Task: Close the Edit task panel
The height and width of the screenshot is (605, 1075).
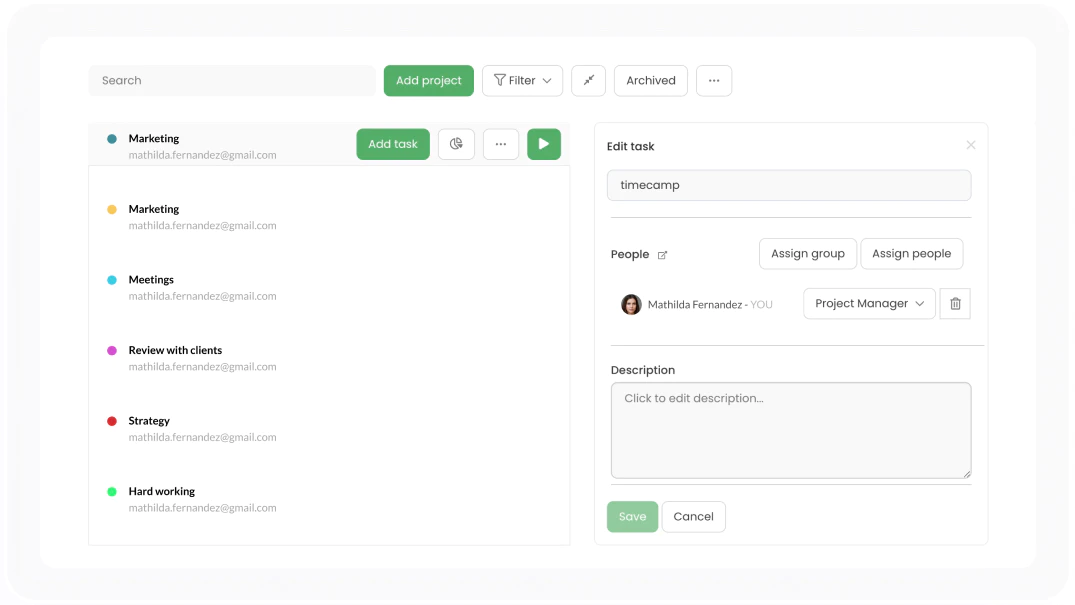Action: [x=970, y=145]
